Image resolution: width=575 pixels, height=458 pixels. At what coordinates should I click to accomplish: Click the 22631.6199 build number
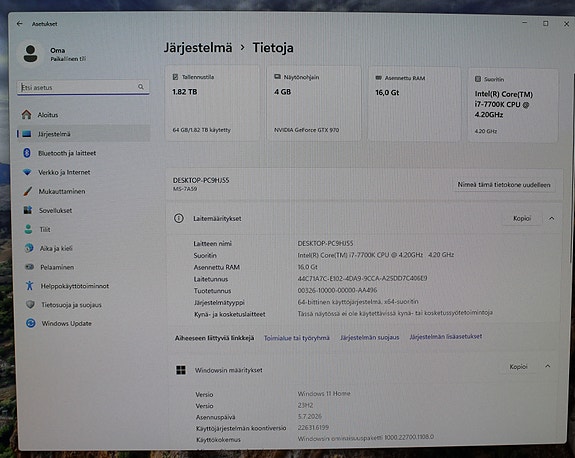click(313, 428)
